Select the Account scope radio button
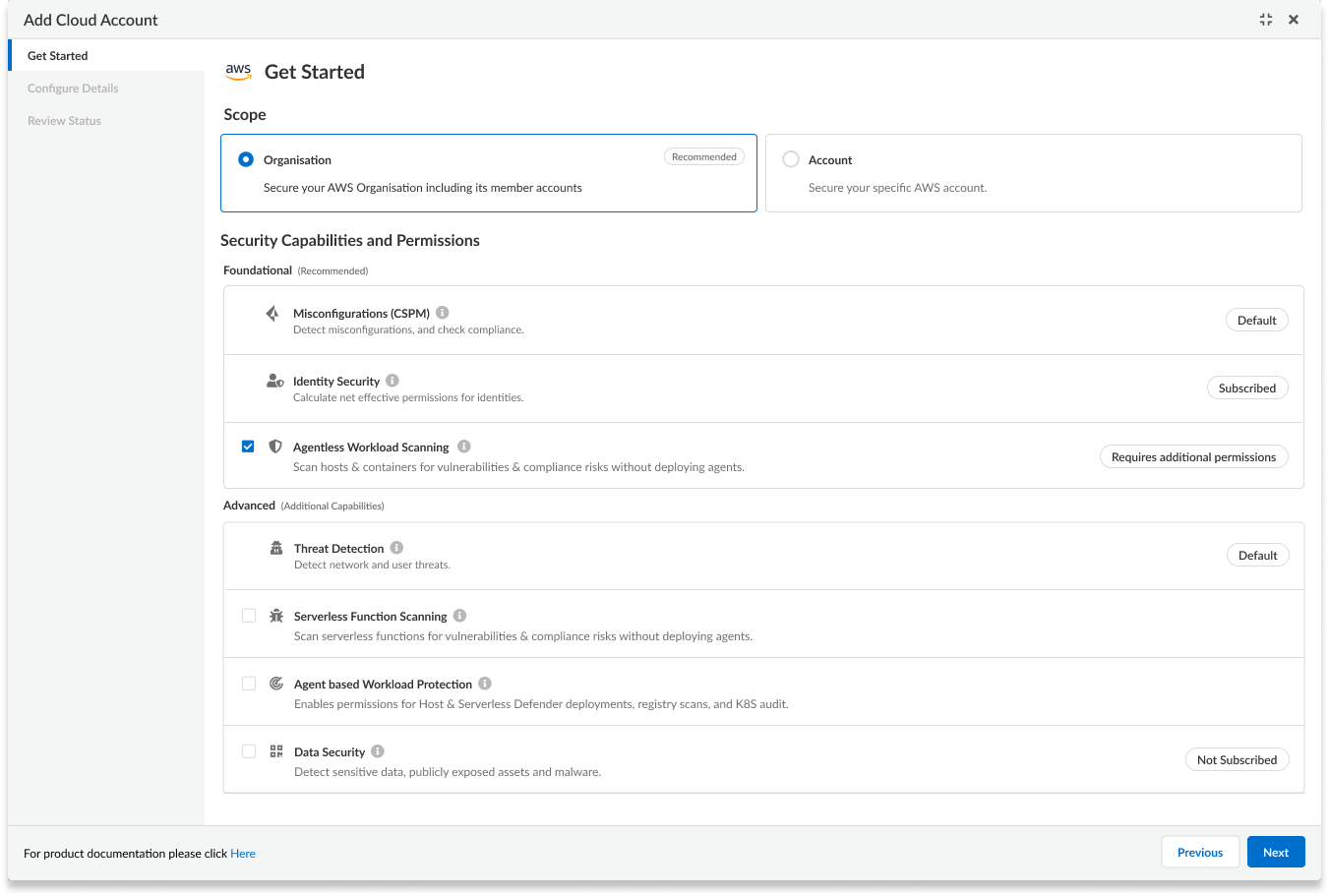The height and width of the screenshot is (896, 1329). point(791,159)
